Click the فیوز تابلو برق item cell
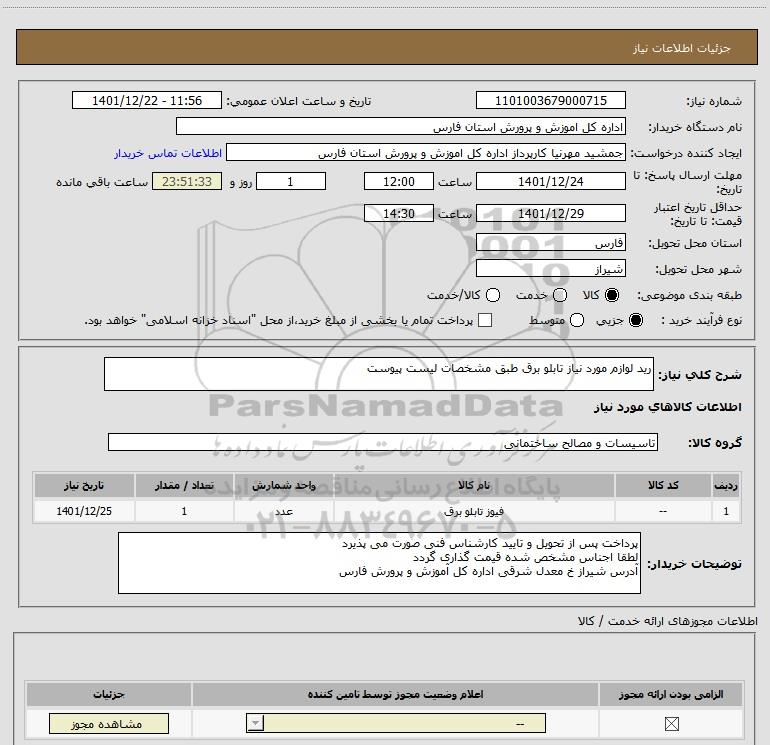 pyautogui.click(x=474, y=511)
